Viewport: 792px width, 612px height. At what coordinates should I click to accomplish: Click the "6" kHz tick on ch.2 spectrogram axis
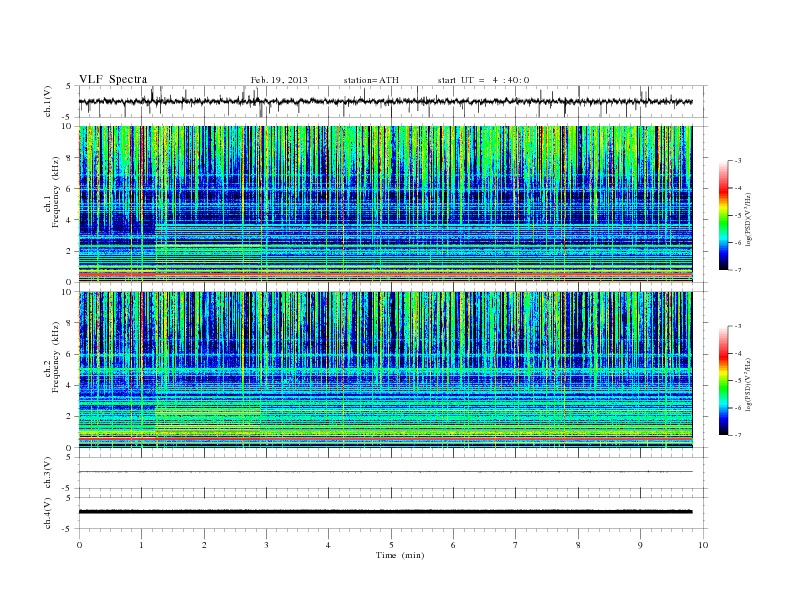[x=69, y=354]
